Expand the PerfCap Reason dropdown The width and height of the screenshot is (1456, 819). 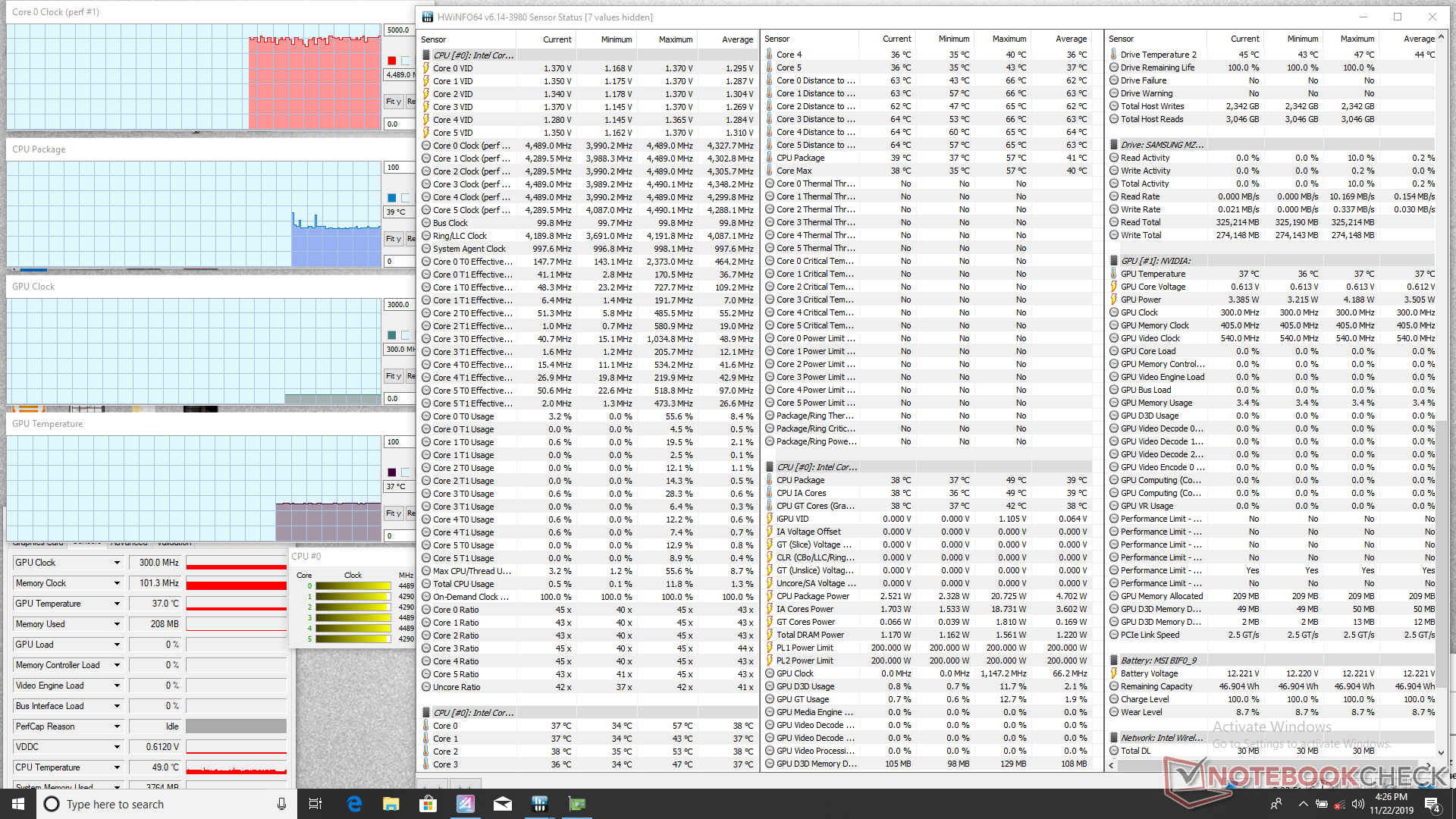click(x=117, y=726)
